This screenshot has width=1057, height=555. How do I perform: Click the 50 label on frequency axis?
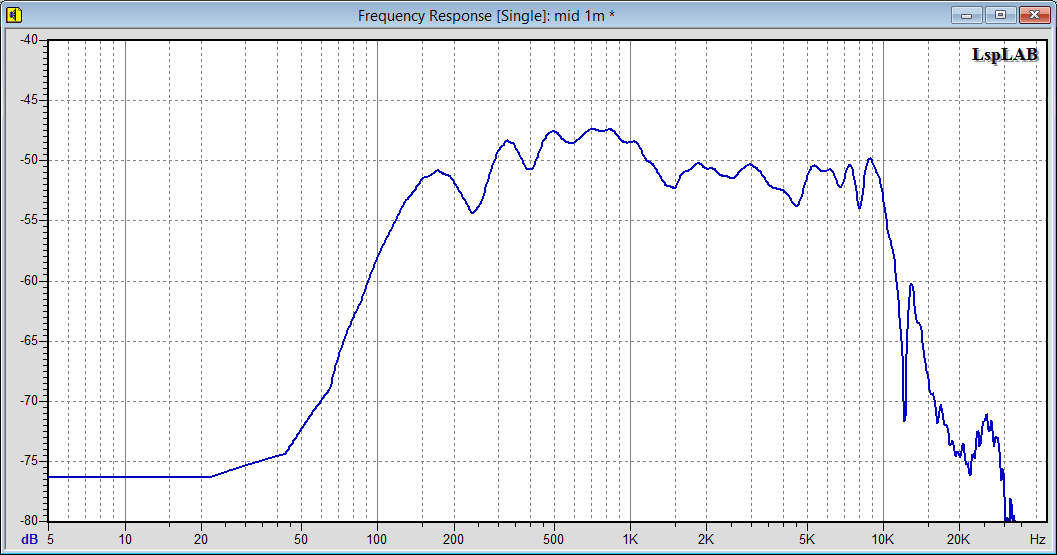(x=301, y=539)
